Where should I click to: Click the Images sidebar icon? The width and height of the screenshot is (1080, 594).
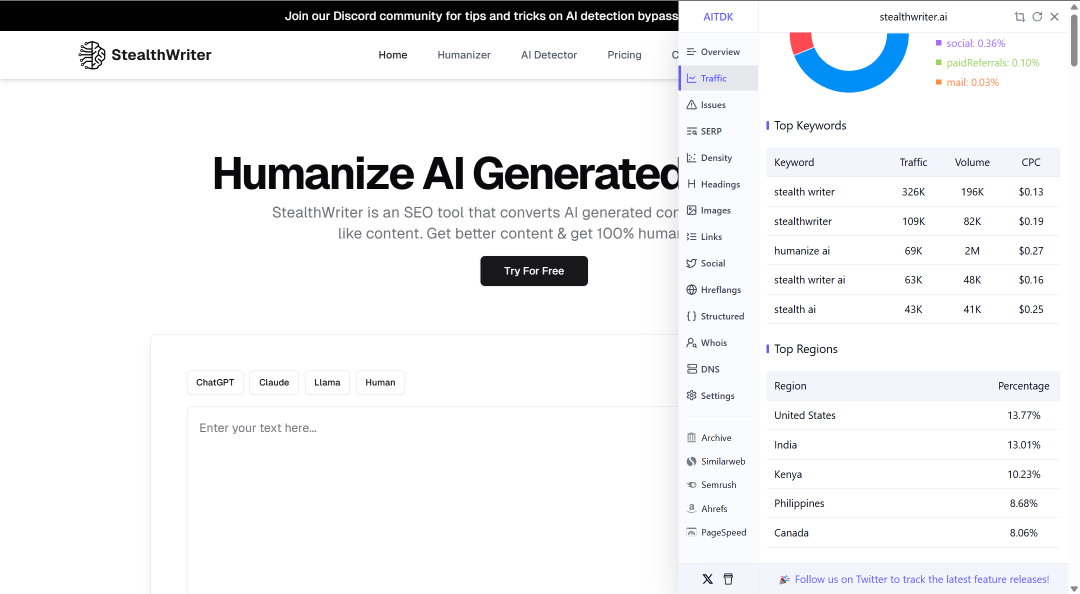click(x=692, y=210)
